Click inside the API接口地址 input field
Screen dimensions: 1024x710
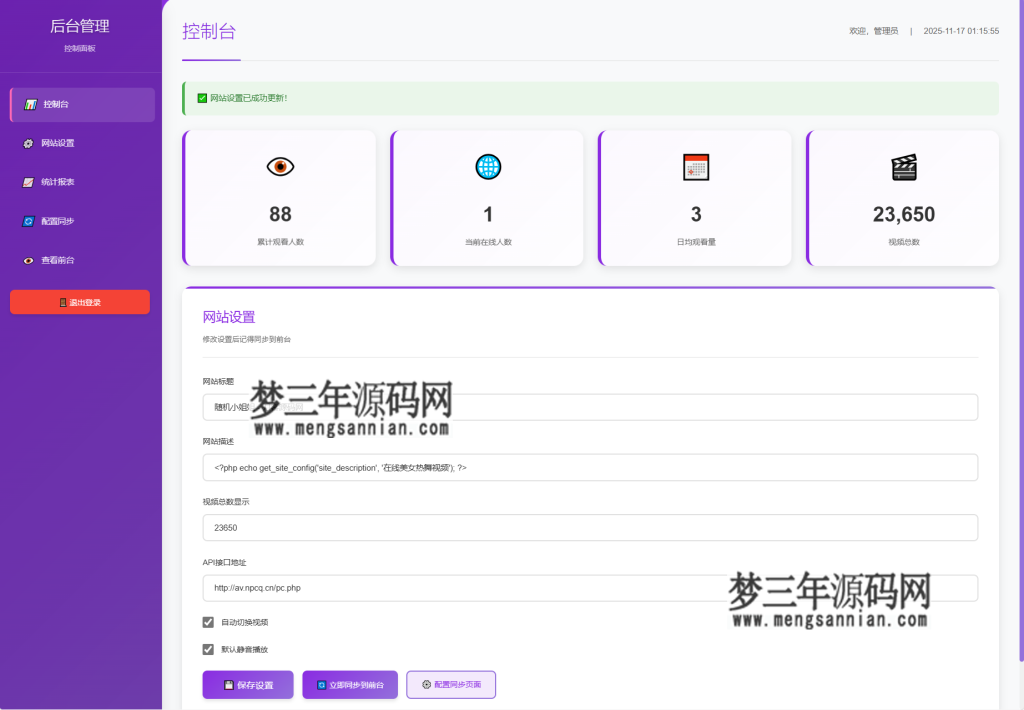590,587
